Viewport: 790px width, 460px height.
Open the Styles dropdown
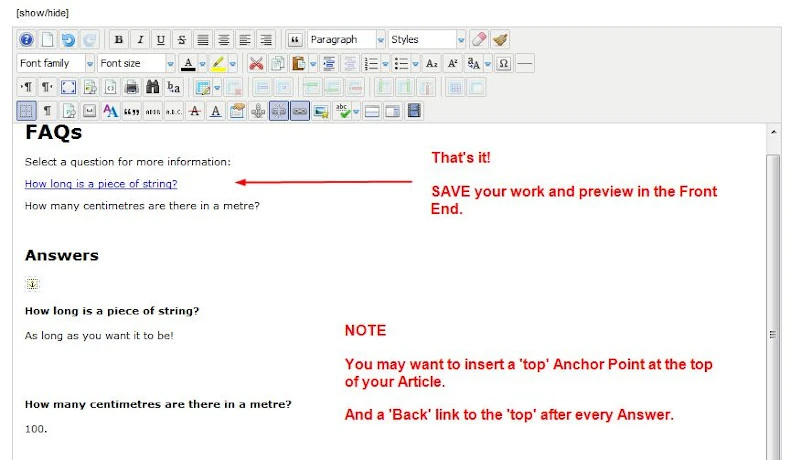pos(427,39)
